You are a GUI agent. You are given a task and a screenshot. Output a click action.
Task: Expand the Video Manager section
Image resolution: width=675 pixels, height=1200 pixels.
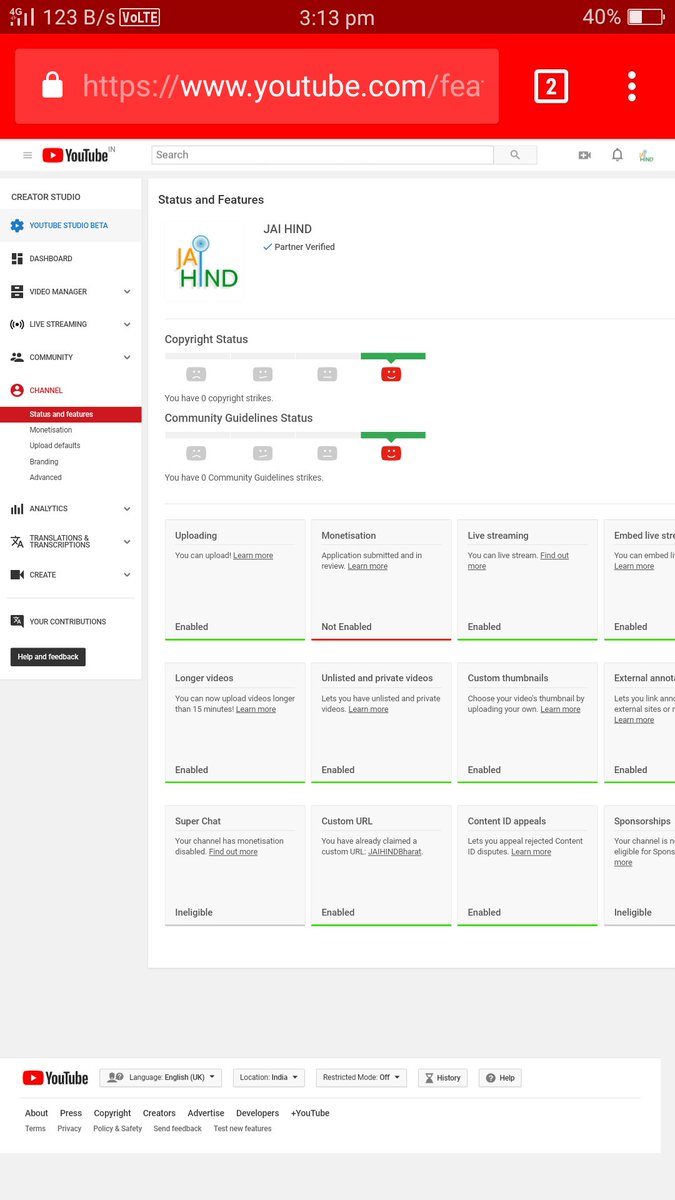pyautogui.click(x=127, y=292)
